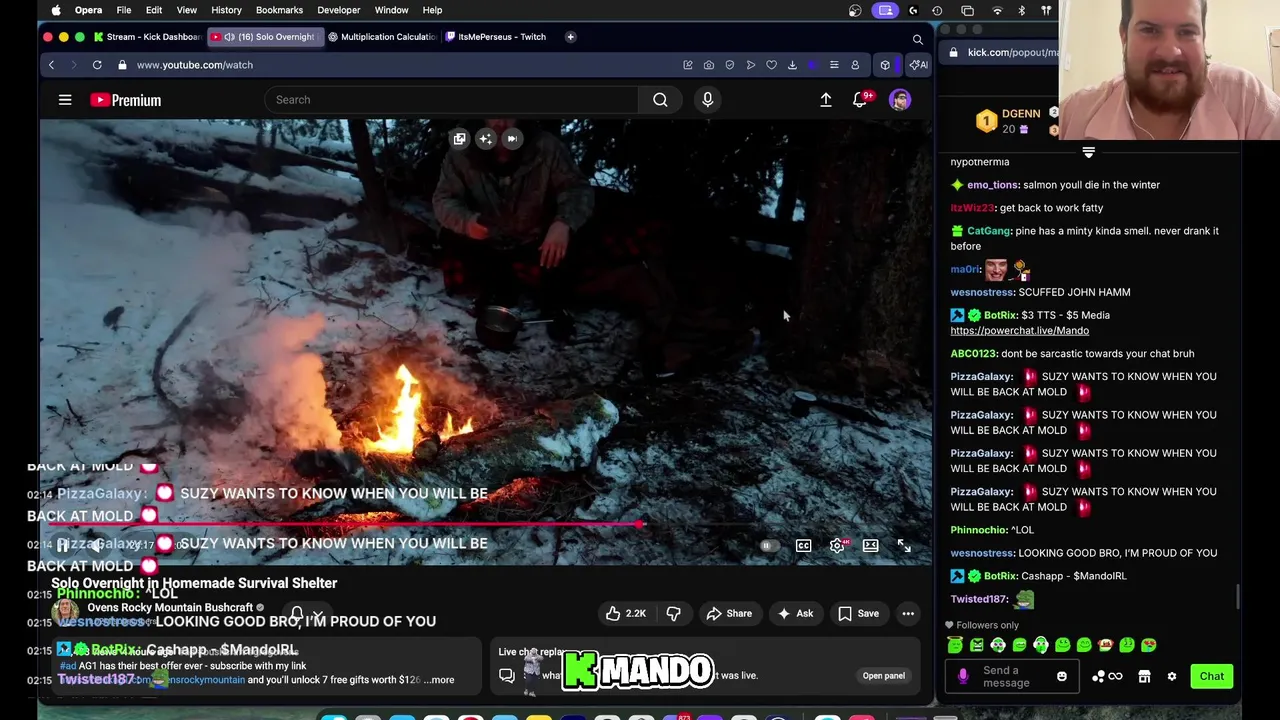Open the File menu
Viewport: 1280px width, 720px height.
pos(124,10)
